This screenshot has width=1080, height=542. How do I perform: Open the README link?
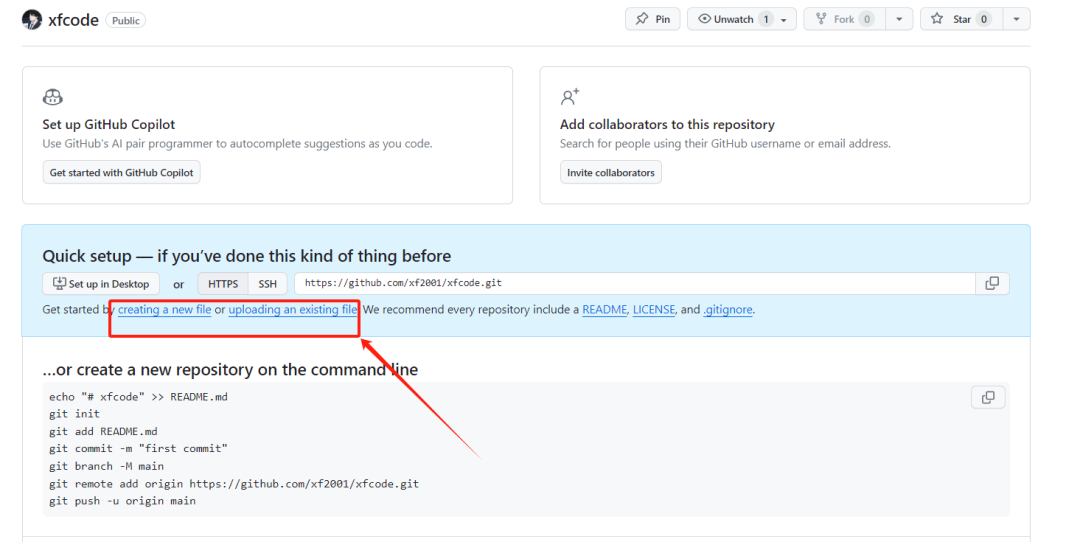605,309
